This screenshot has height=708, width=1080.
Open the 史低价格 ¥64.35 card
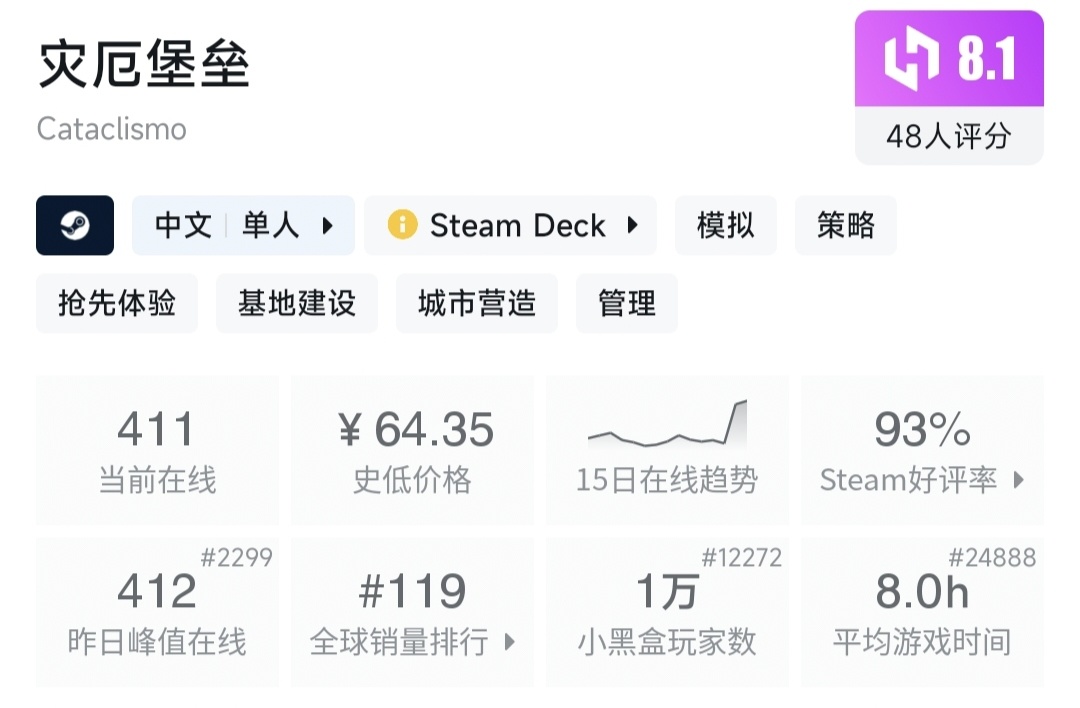coord(412,451)
